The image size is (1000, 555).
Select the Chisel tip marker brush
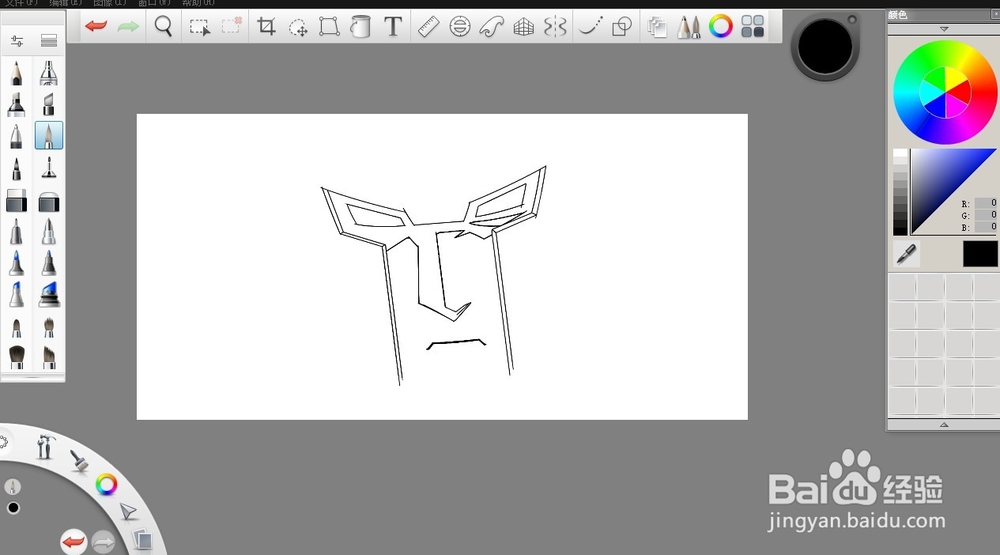(48, 104)
